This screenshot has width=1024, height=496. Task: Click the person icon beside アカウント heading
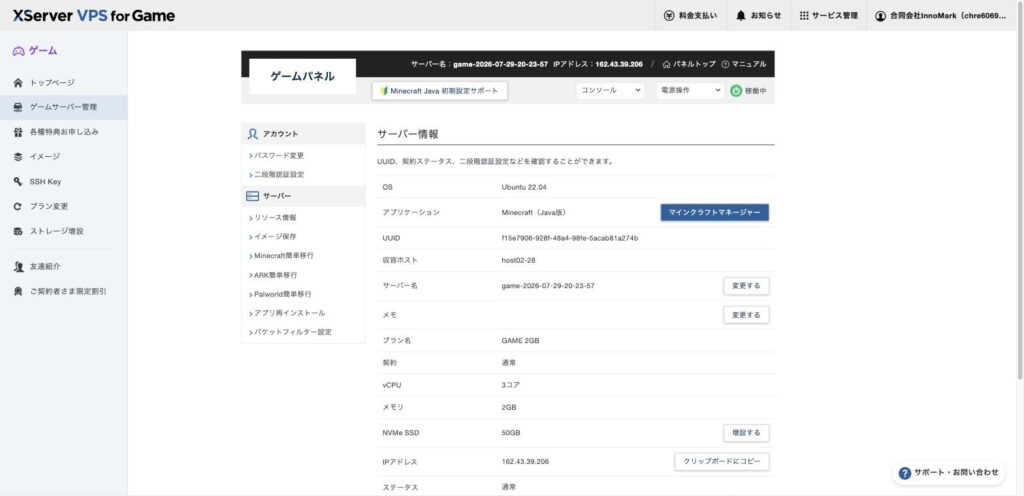coord(253,134)
